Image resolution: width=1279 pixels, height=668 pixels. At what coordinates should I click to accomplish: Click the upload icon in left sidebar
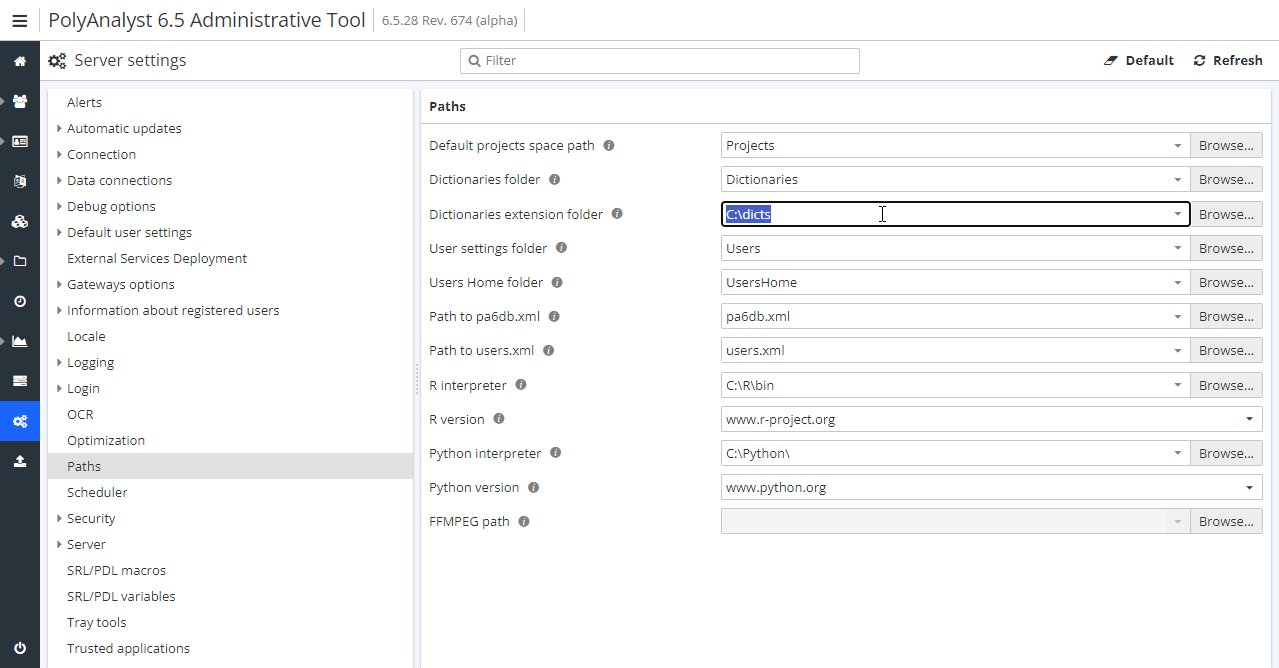[x=20, y=461]
